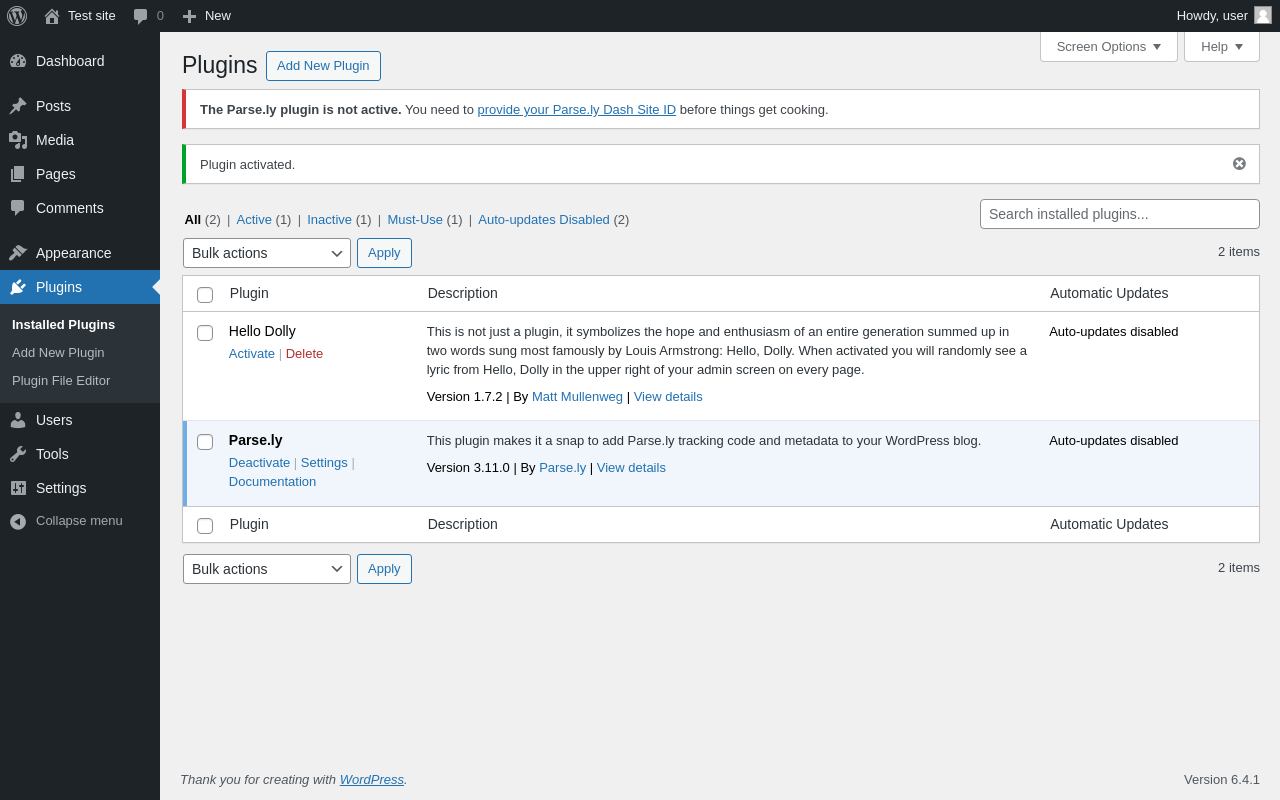Open the comments bubble icon in admin bar

click(141, 16)
